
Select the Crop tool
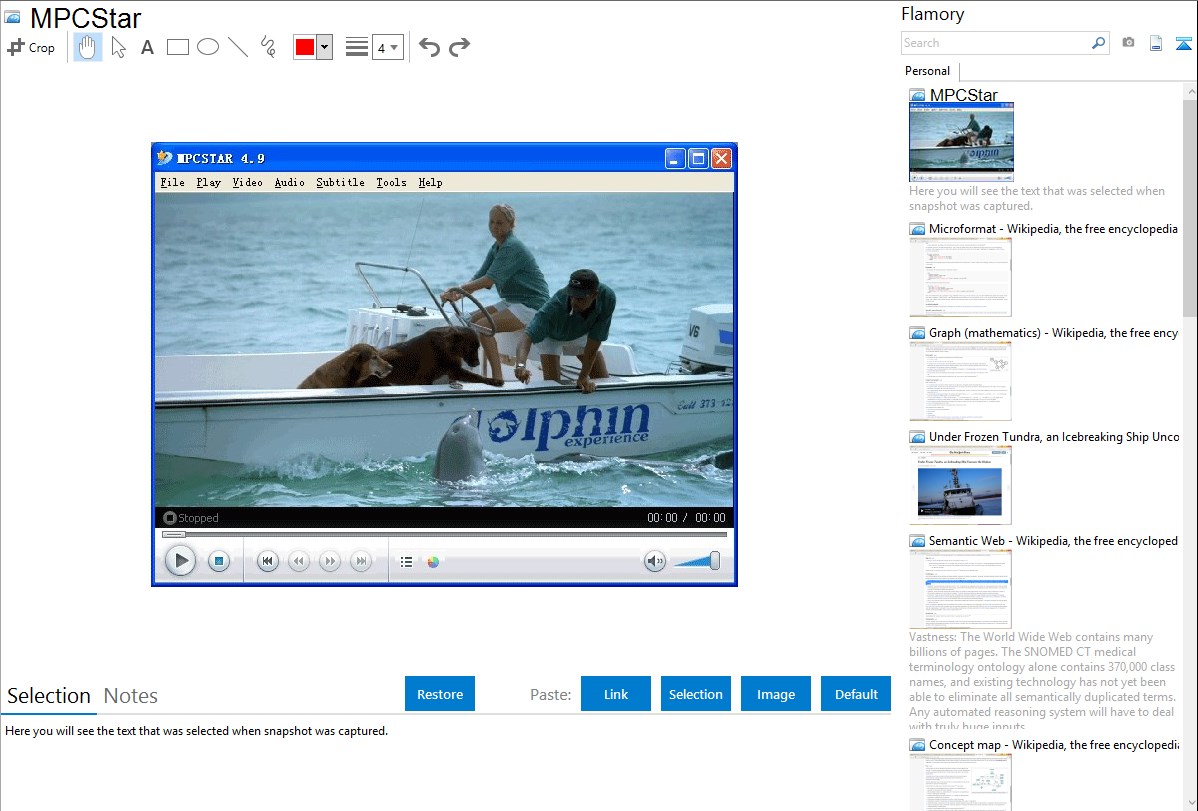click(x=31, y=47)
